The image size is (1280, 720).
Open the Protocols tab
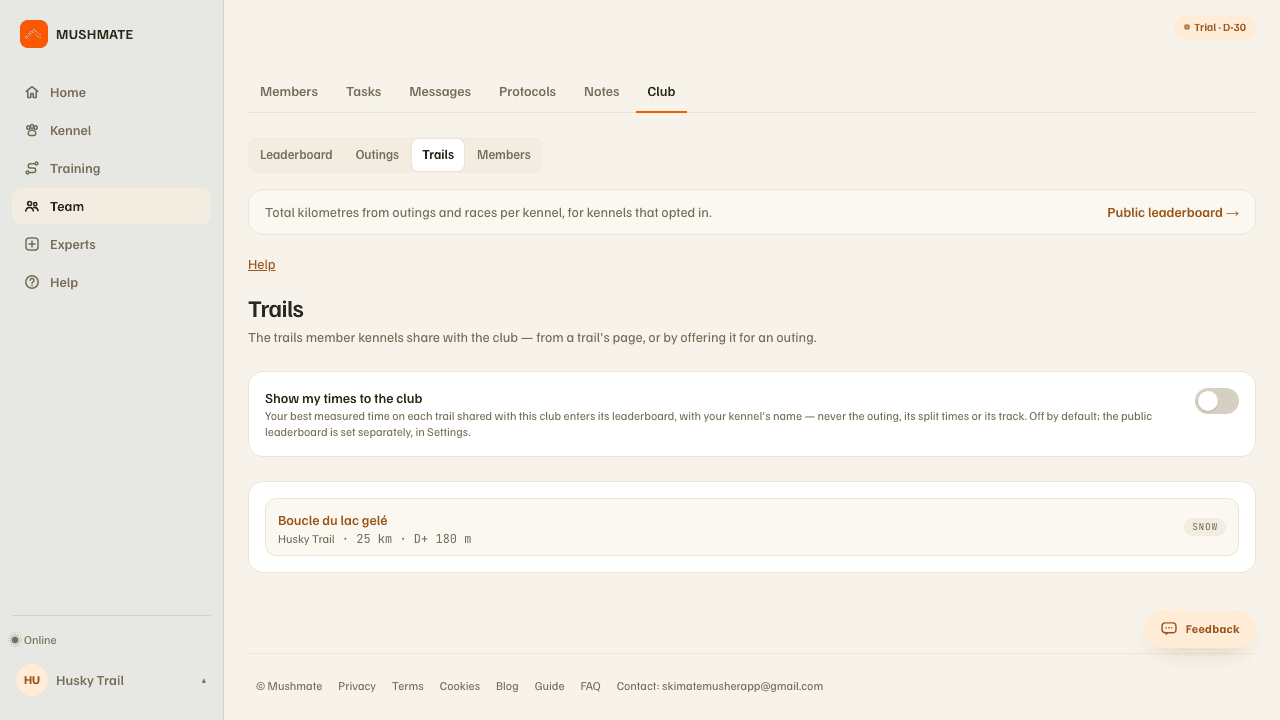(527, 92)
